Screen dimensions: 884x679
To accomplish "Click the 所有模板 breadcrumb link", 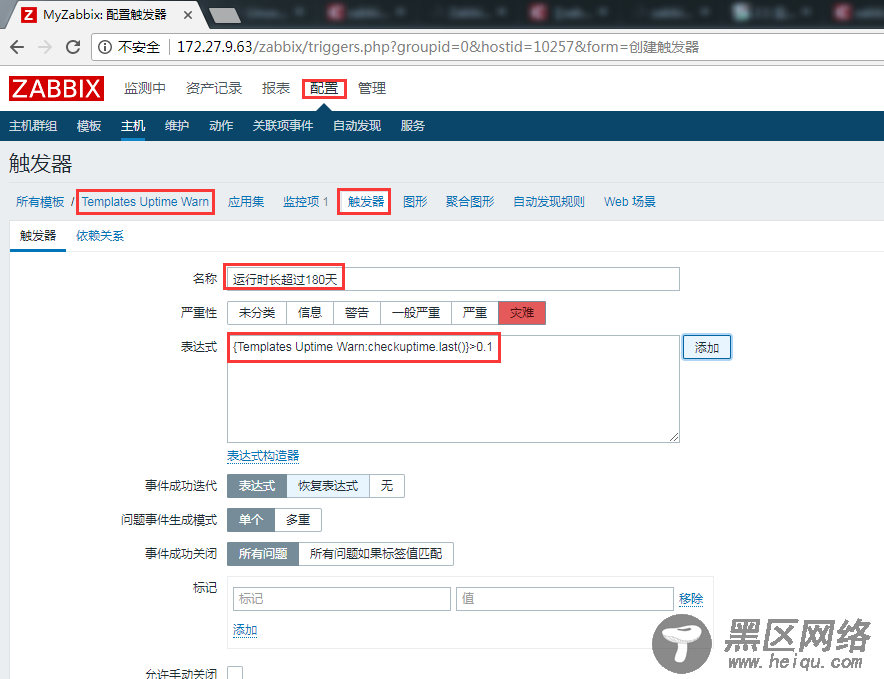I will click(40, 202).
